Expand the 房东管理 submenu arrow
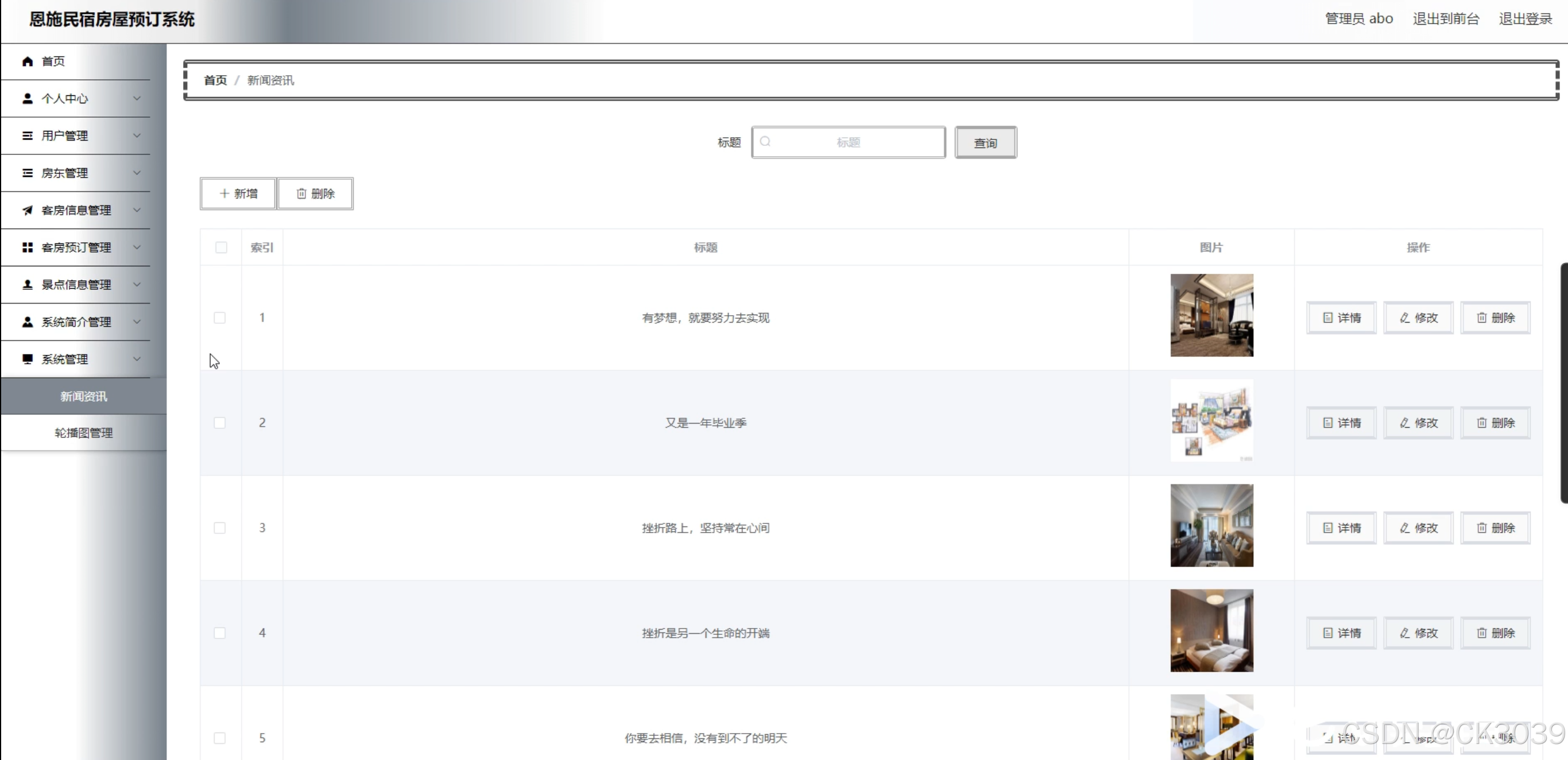 (137, 173)
